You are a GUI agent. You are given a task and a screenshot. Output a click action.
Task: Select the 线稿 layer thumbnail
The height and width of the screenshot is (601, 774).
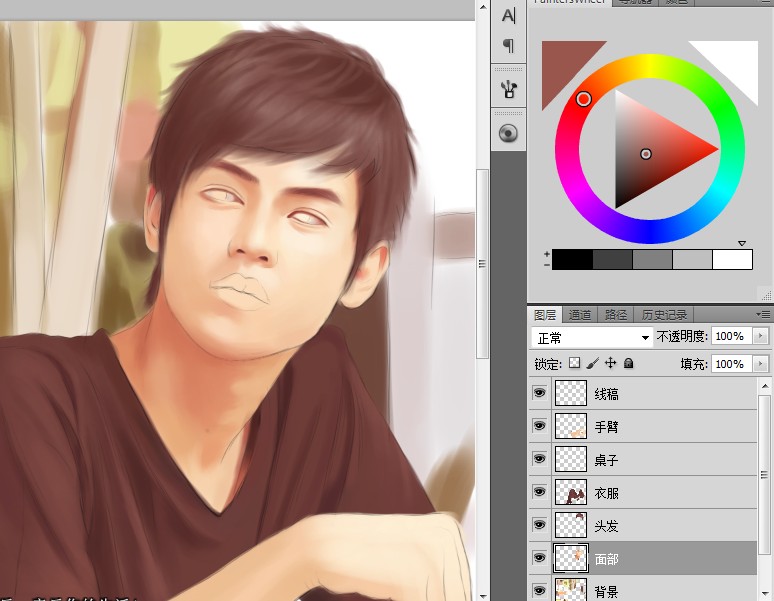point(571,393)
